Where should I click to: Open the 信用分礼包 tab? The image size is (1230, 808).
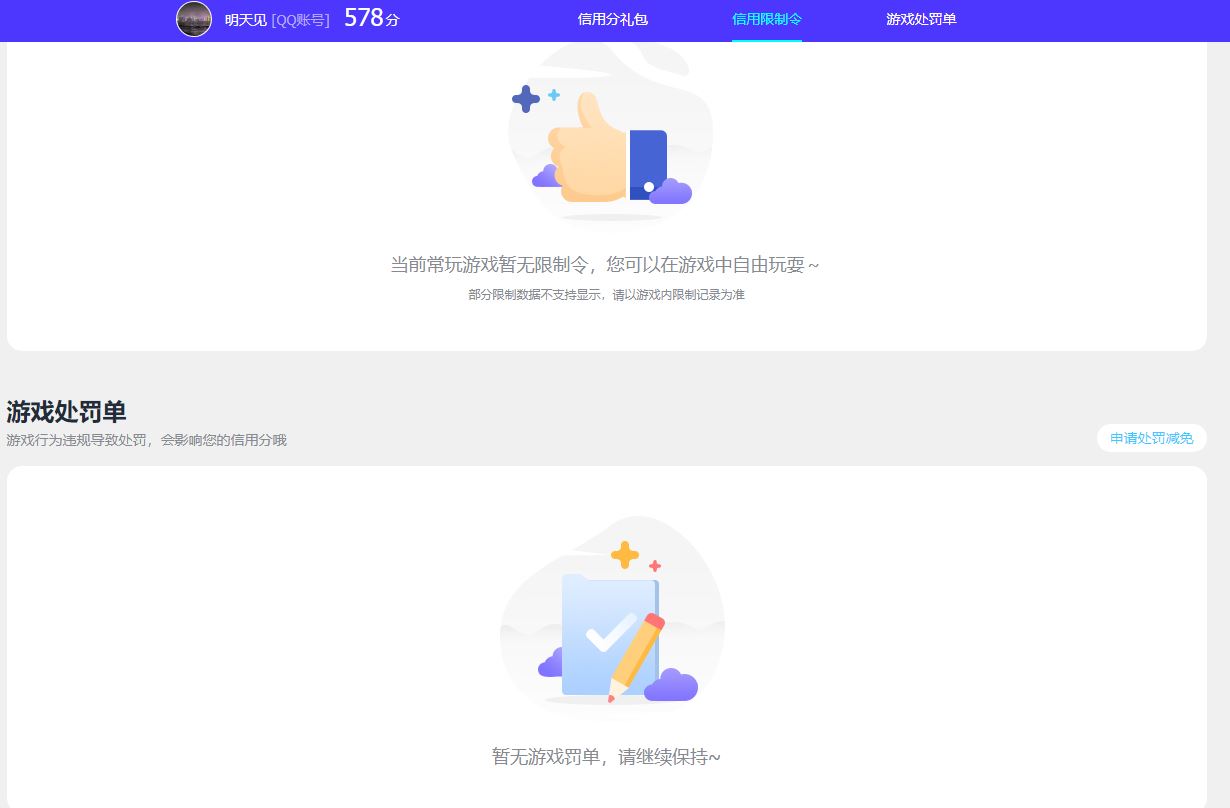coord(613,19)
